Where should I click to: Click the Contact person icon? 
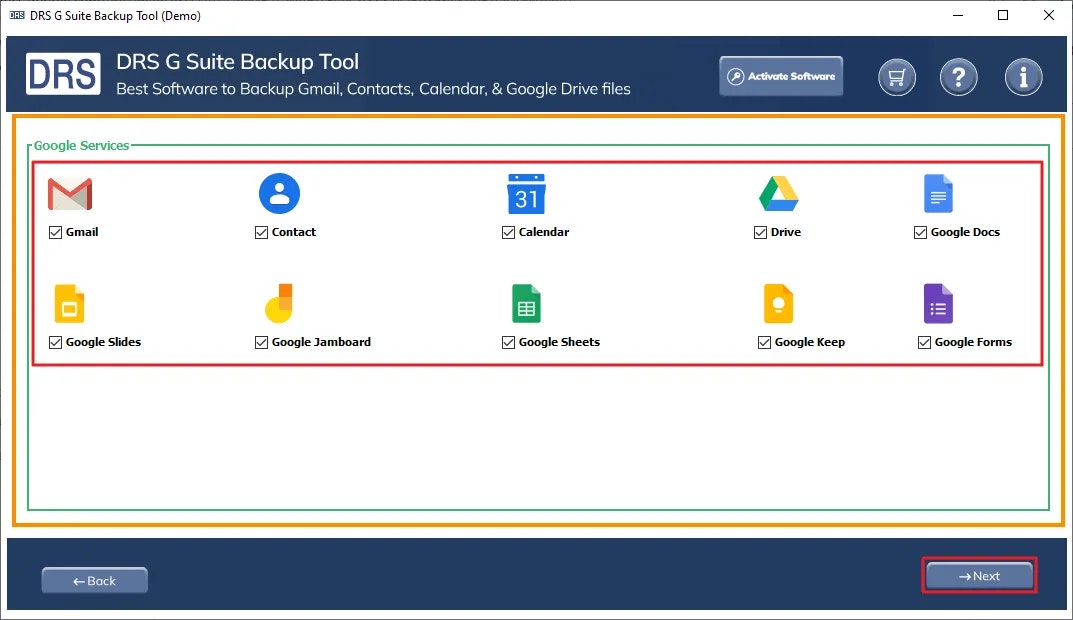[279, 194]
